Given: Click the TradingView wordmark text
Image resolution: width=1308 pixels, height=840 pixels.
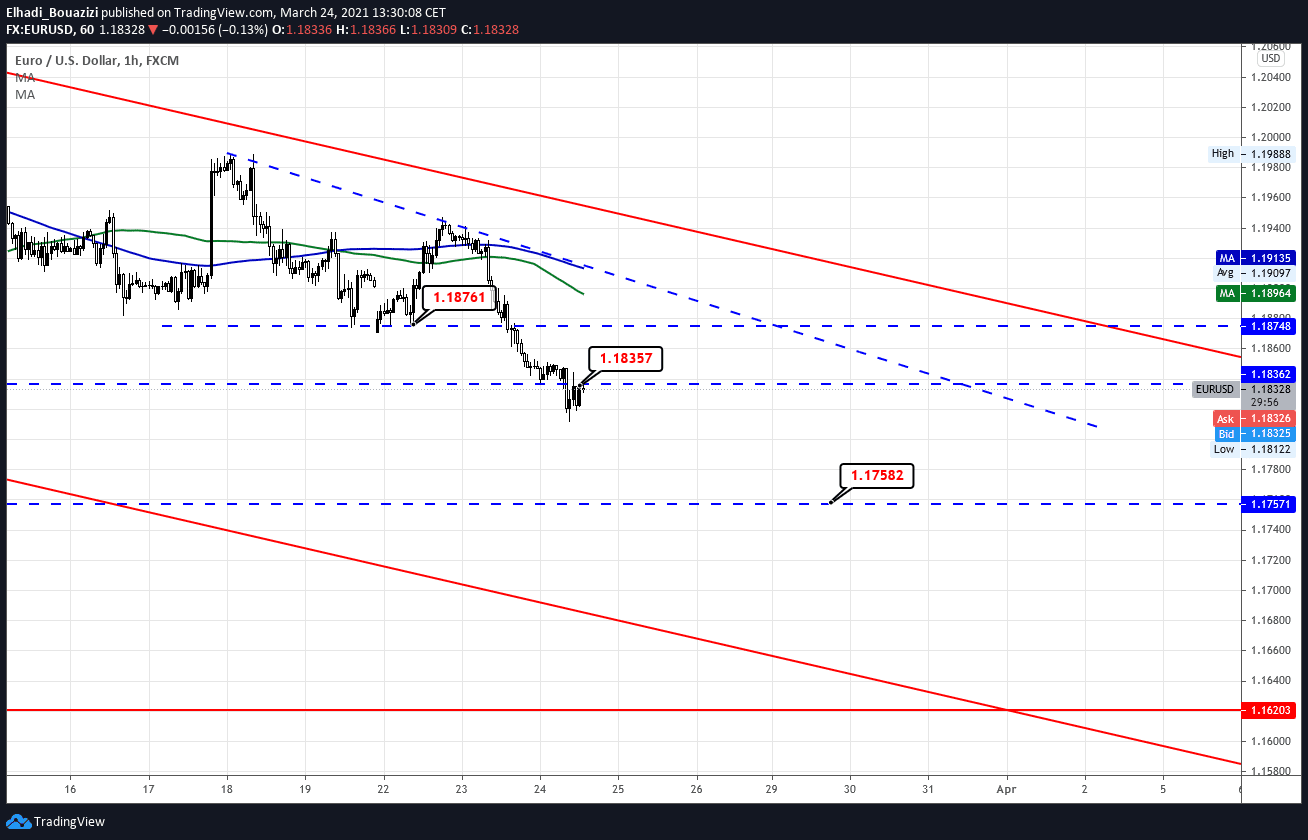Looking at the screenshot, I should (x=69, y=822).
